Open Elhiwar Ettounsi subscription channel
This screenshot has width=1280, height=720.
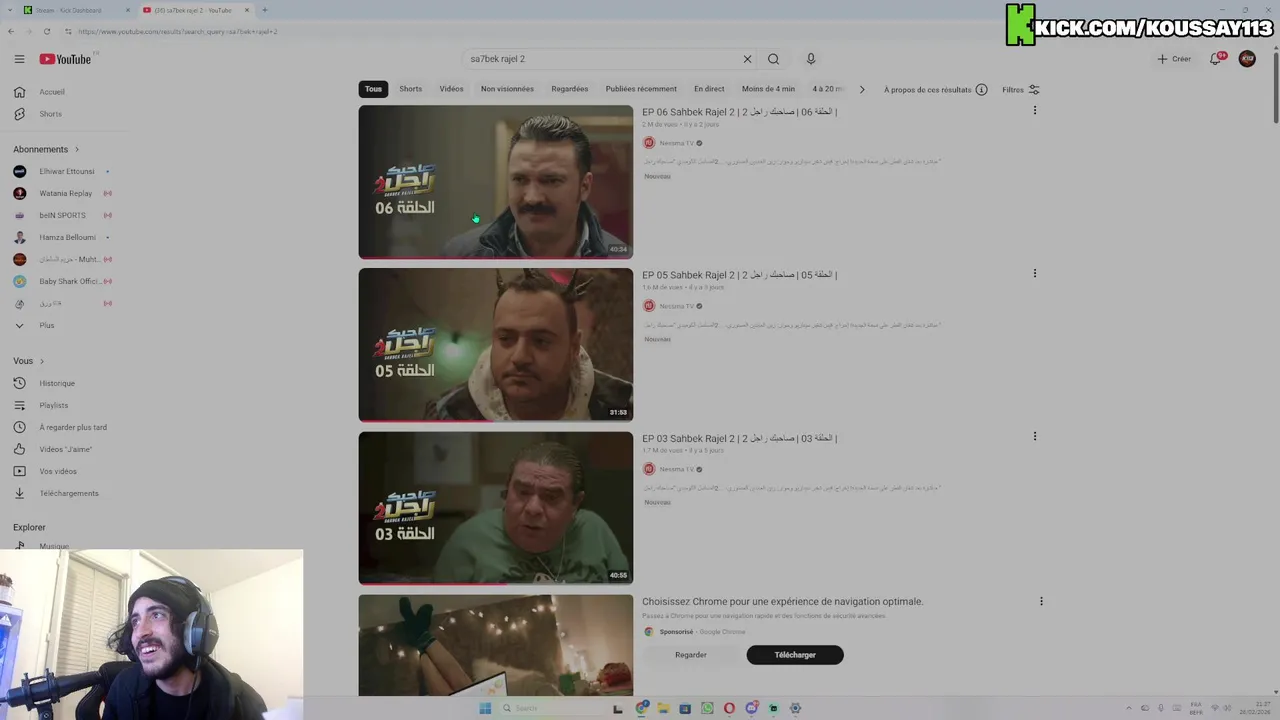tap(65, 171)
